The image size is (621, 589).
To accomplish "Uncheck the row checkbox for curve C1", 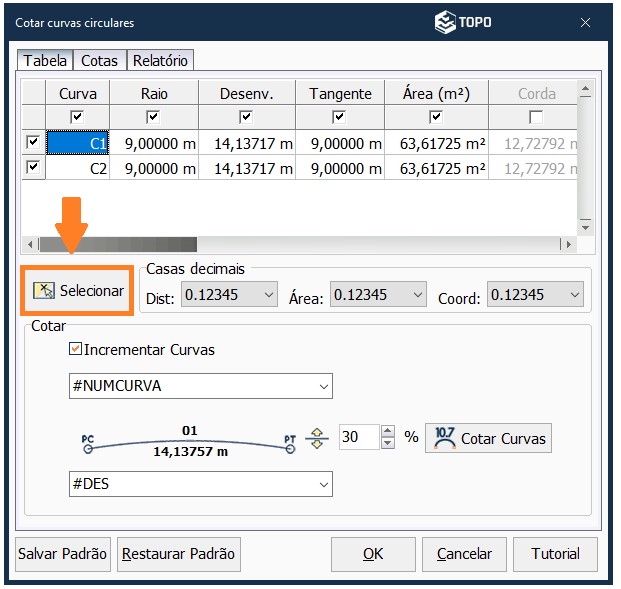I will [x=33, y=143].
